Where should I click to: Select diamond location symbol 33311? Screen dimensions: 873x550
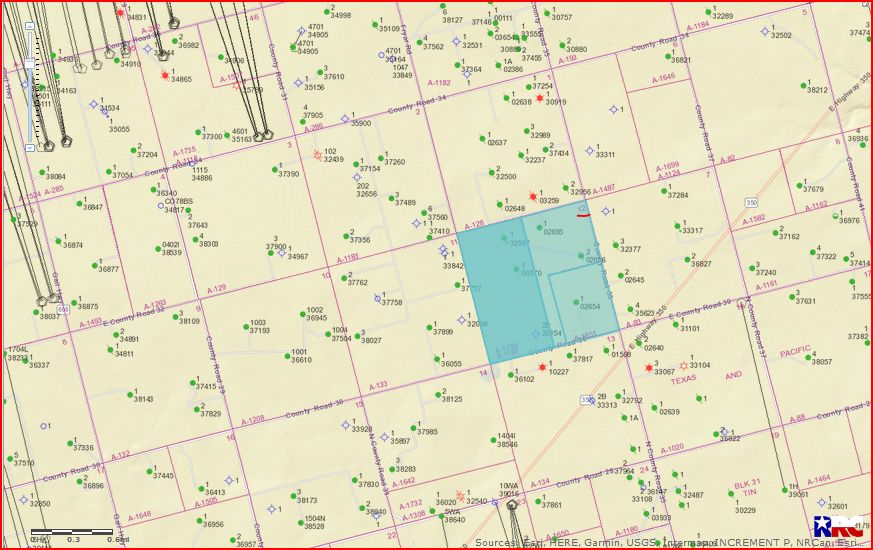pos(590,150)
